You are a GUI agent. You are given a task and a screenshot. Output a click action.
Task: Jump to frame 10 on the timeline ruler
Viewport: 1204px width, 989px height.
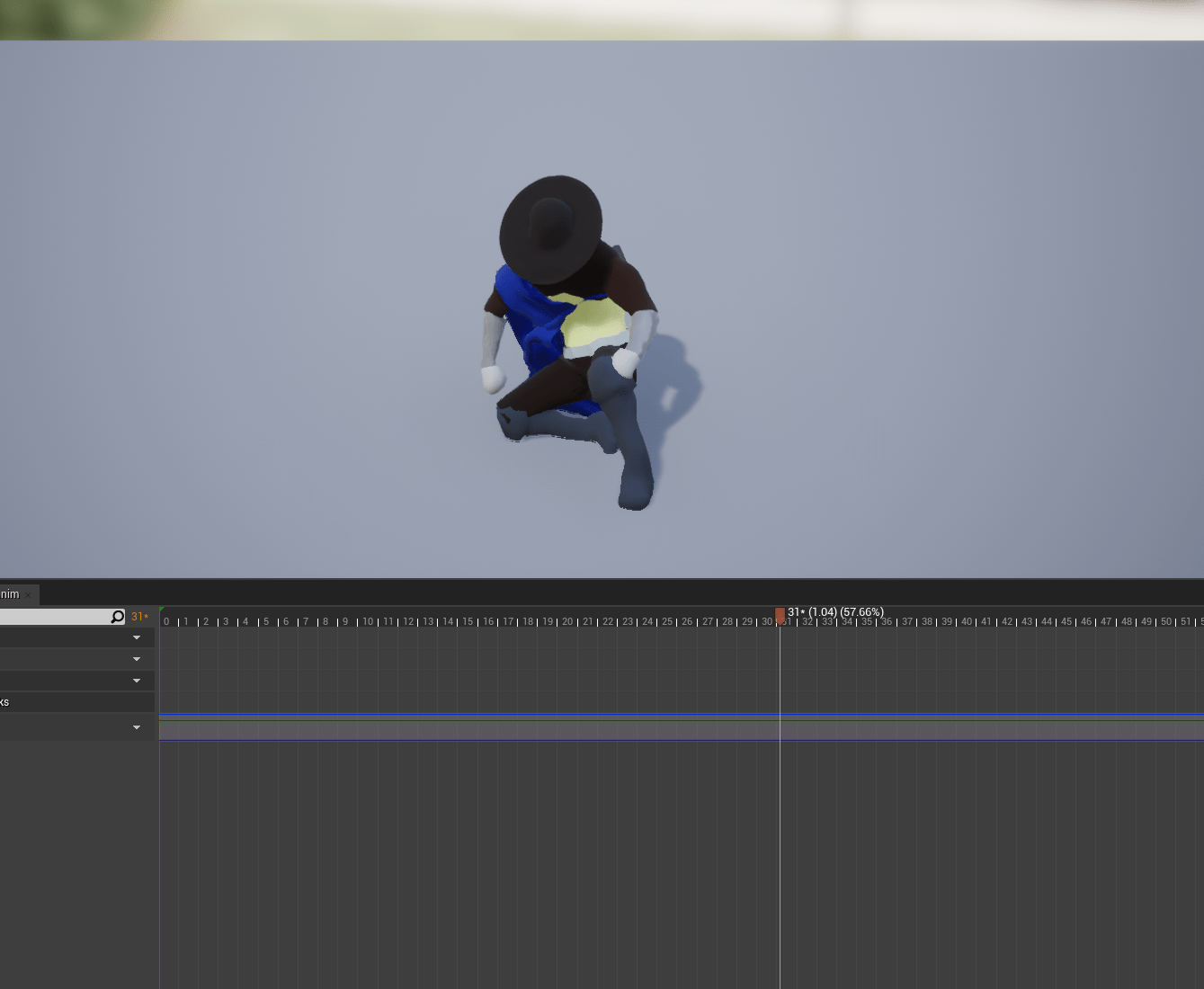click(x=368, y=621)
